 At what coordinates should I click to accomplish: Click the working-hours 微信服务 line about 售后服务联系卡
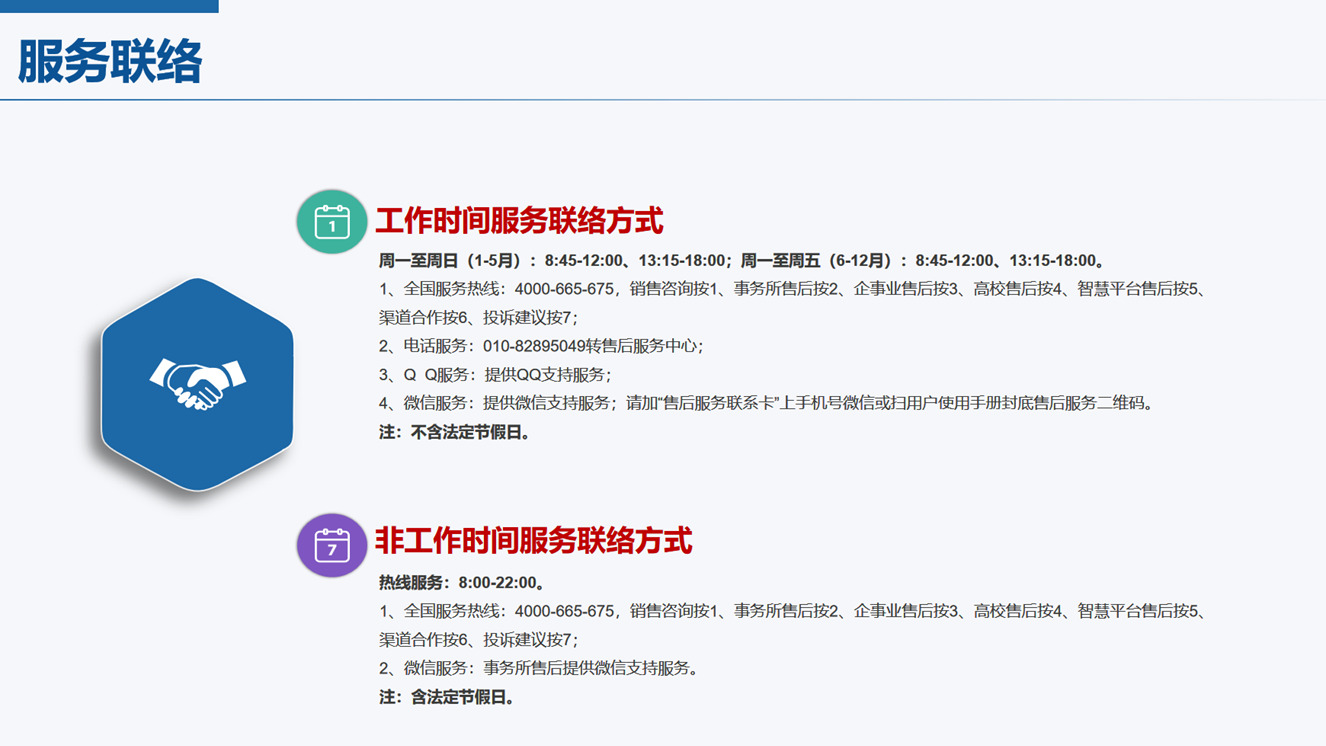pos(767,404)
